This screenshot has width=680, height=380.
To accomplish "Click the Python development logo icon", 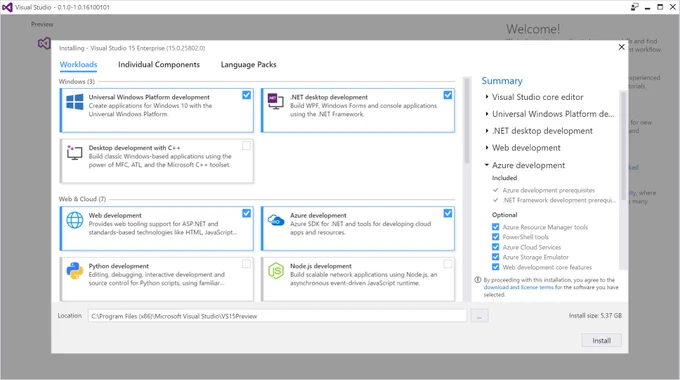I will pos(75,271).
